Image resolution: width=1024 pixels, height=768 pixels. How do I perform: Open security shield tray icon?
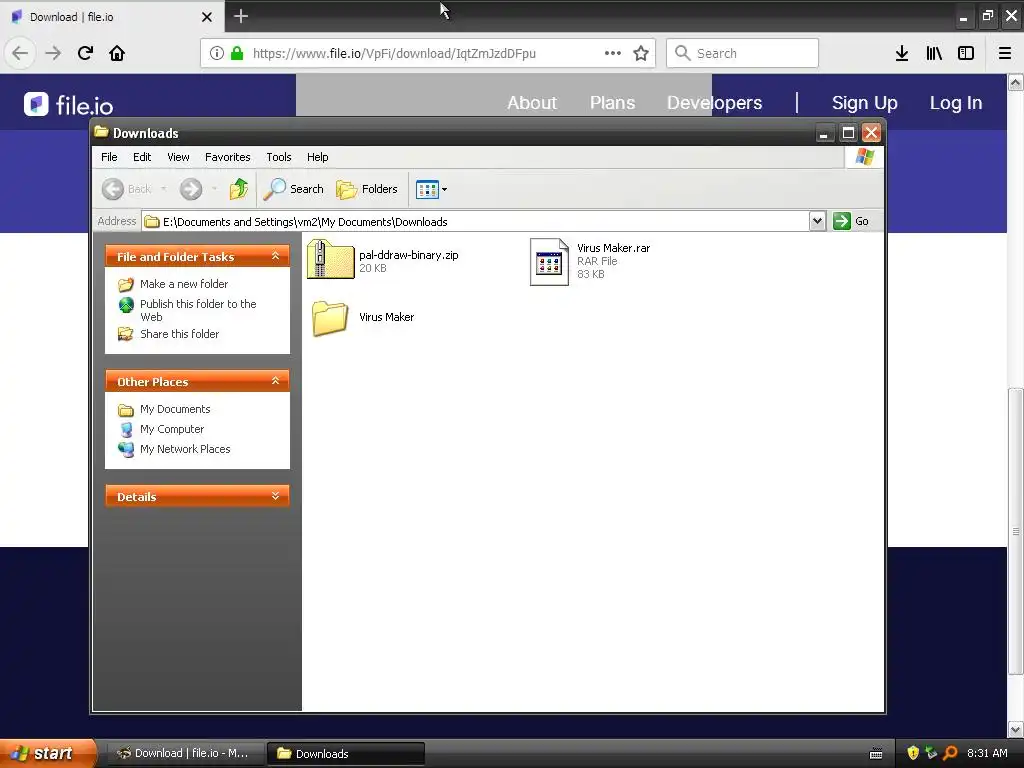pos(913,753)
